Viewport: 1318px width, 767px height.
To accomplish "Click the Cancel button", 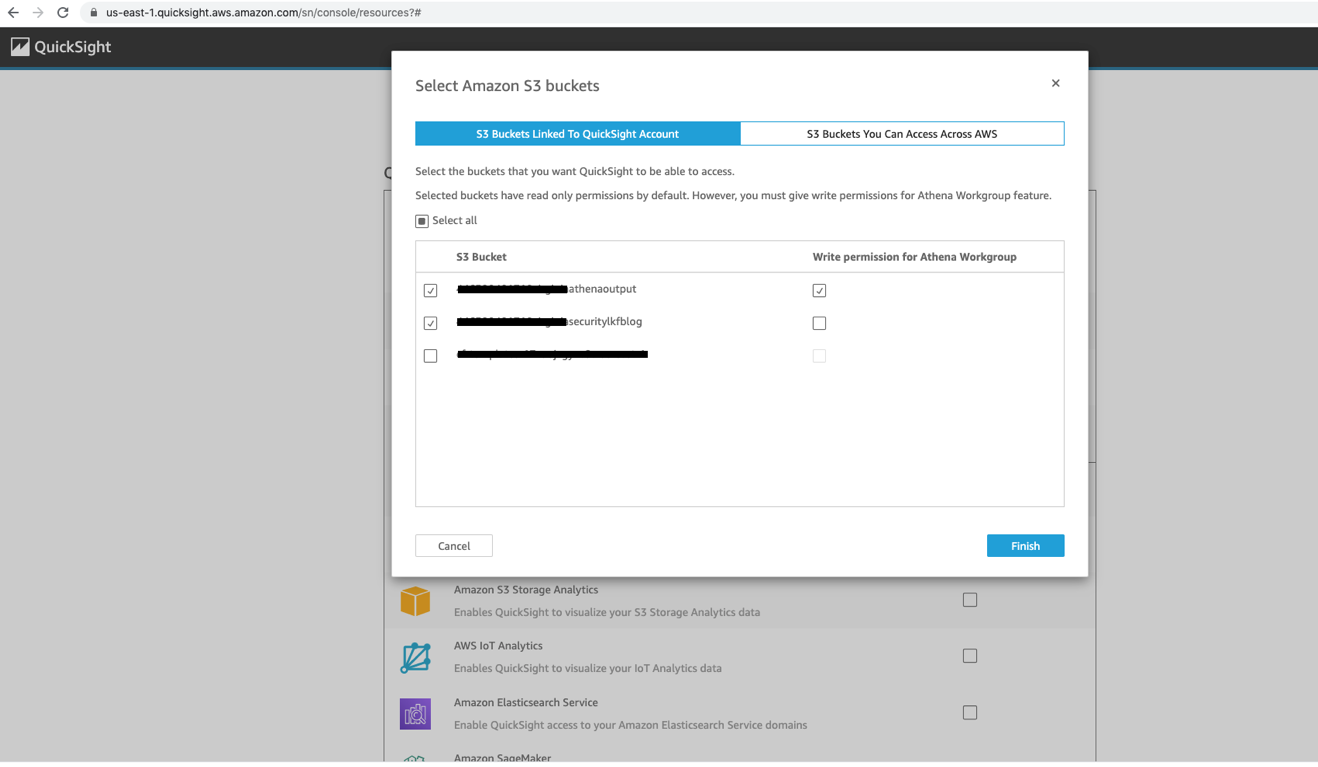I will point(454,546).
